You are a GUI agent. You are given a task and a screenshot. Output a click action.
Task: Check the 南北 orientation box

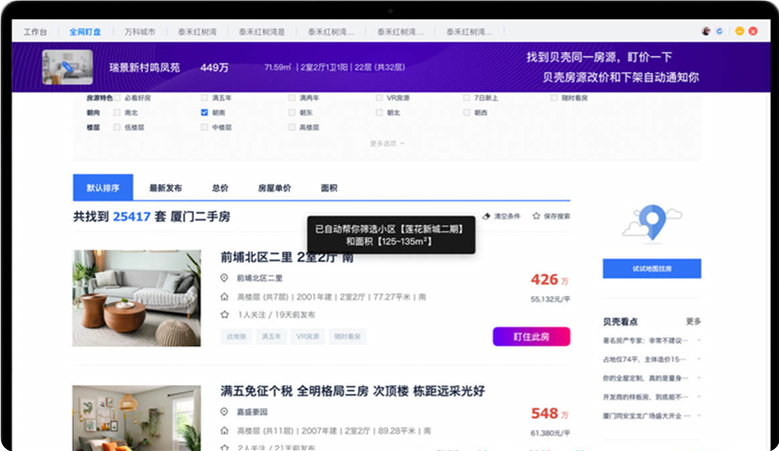pyautogui.click(x=117, y=113)
